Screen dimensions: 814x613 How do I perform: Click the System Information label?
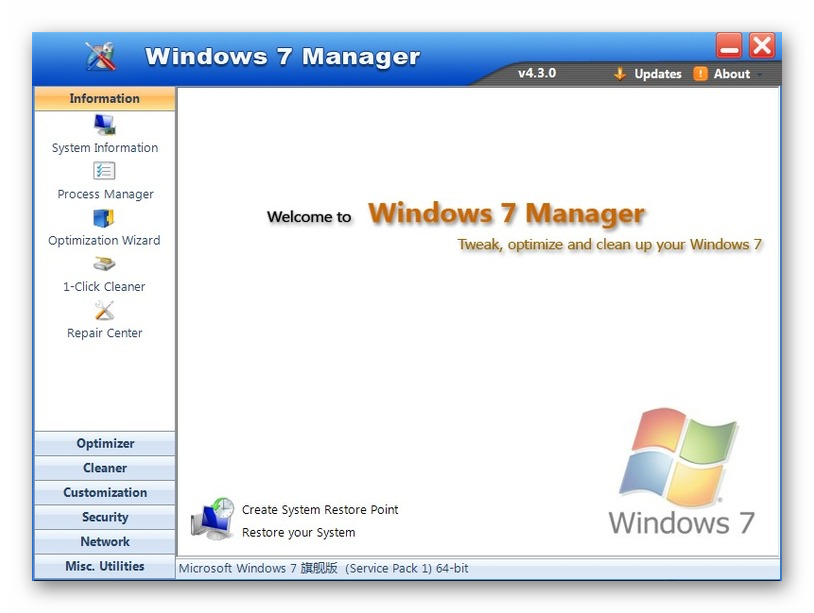click(105, 148)
